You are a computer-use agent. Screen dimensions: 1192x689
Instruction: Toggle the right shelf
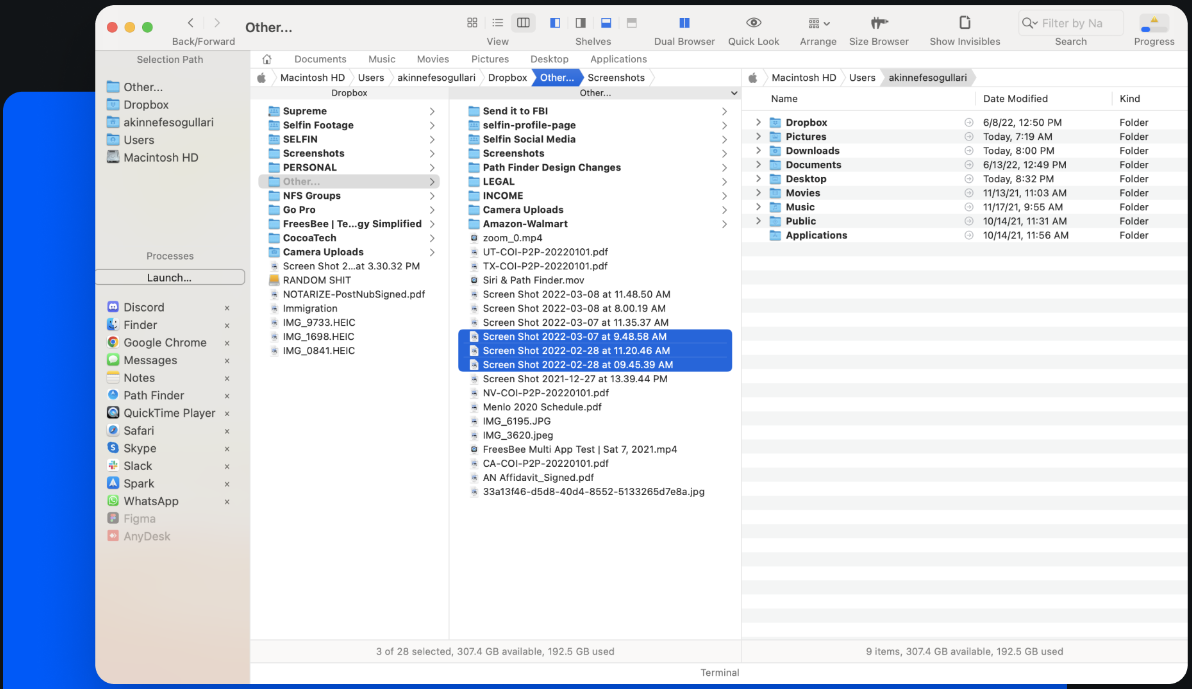click(x=580, y=23)
